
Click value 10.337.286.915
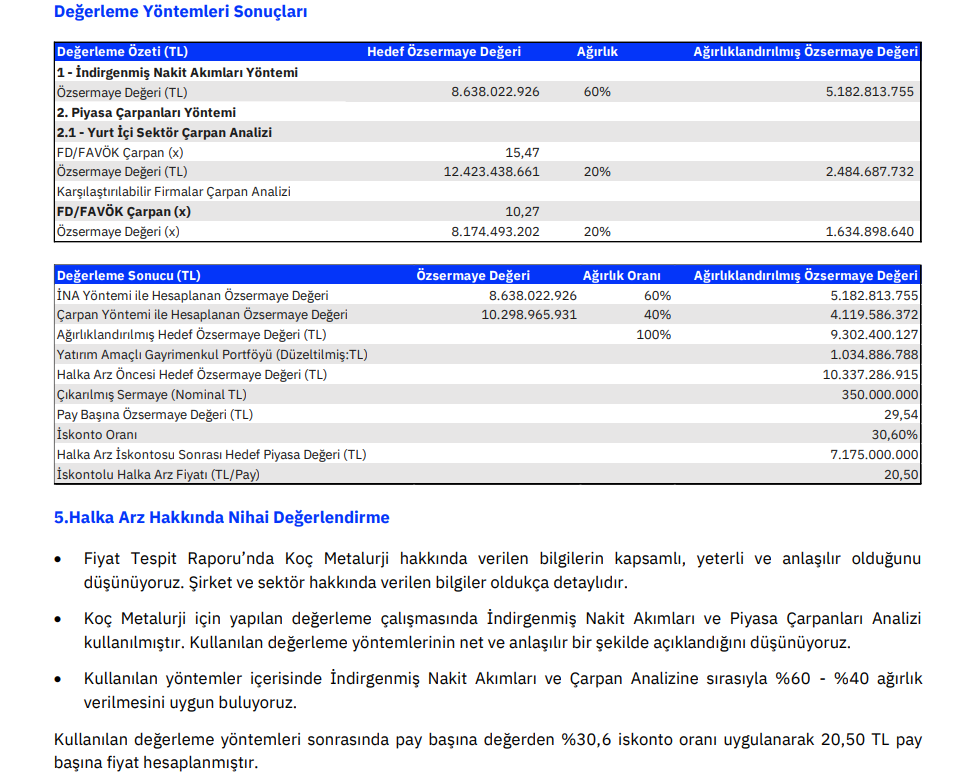point(870,374)
